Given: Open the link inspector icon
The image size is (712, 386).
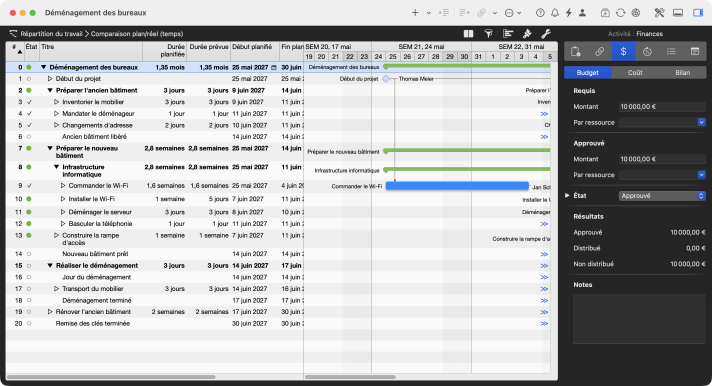Looking at the screenshot, I should [x=599, y=52].
